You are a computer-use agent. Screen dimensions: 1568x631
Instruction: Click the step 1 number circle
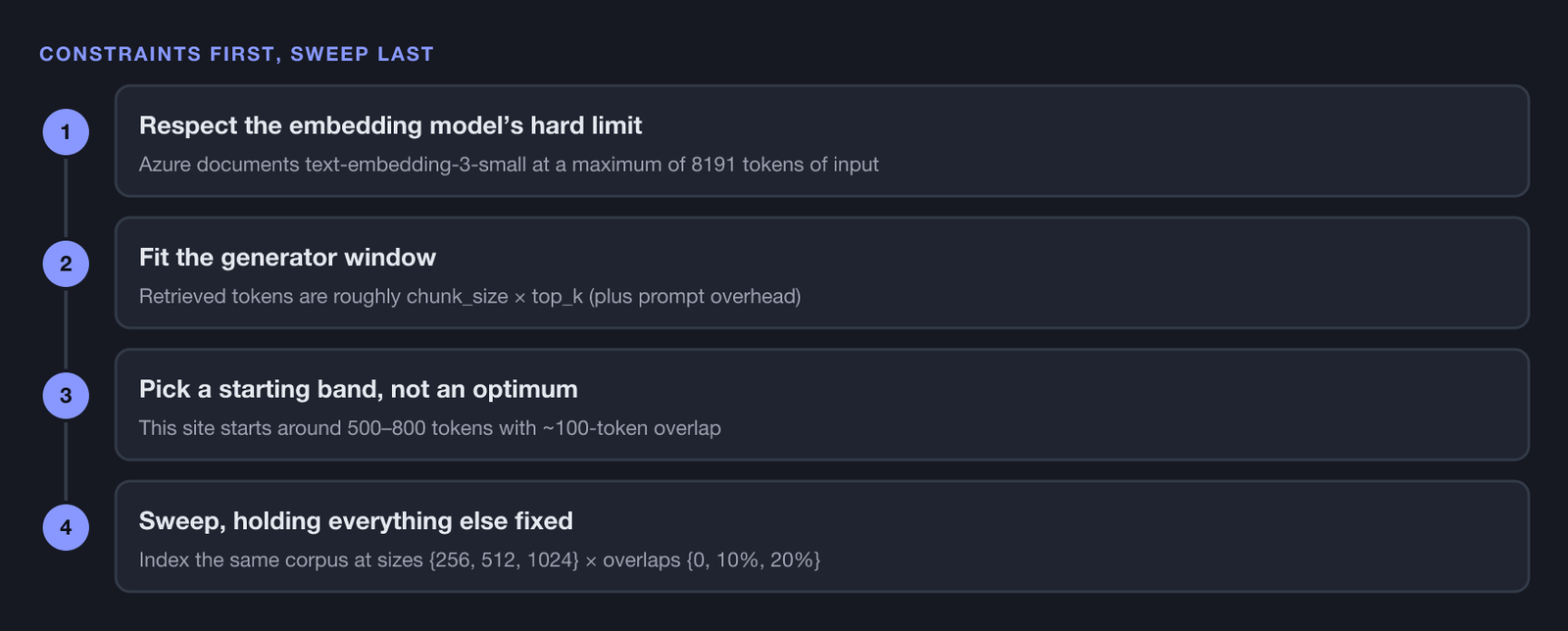66,132
